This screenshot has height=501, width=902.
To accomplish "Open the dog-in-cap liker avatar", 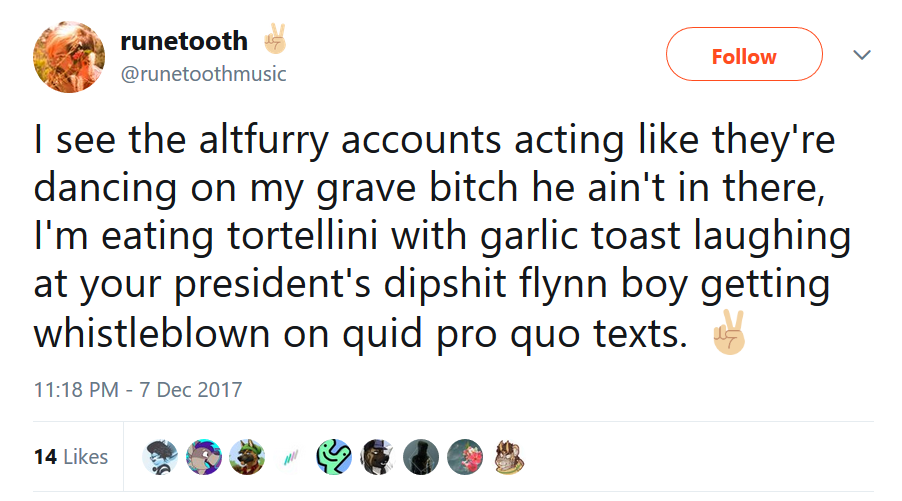I will point(378,457).
